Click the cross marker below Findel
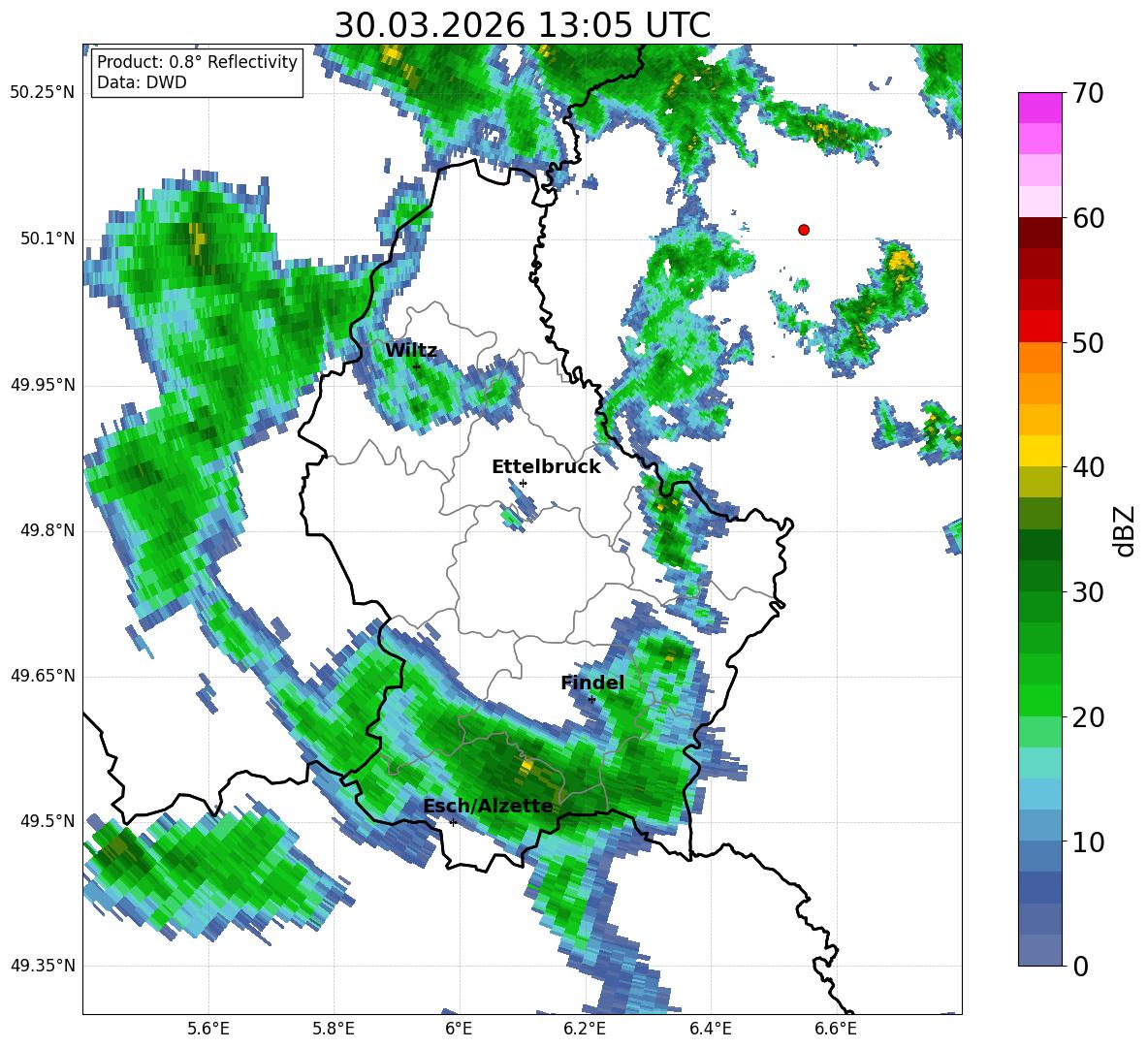This screenshot has height=1048, width=1148. tap(591, 700)
